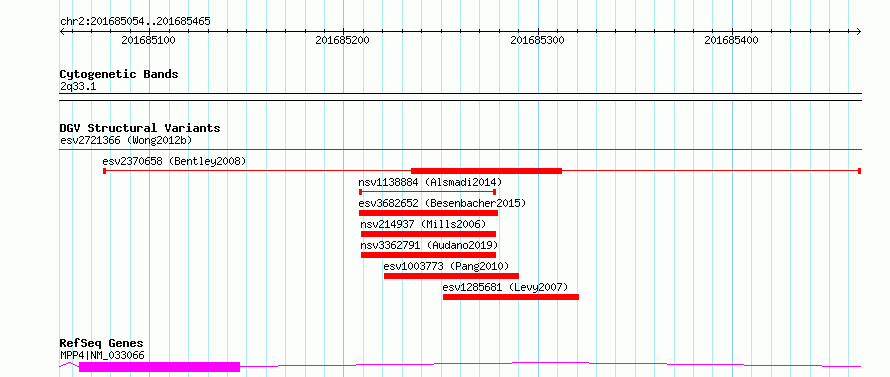Select the MPP4 magenta exon block

click(159, 367)
